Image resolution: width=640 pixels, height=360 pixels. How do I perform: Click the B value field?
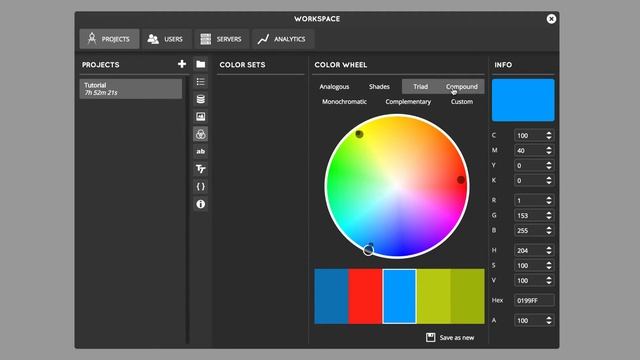point(534,231)
